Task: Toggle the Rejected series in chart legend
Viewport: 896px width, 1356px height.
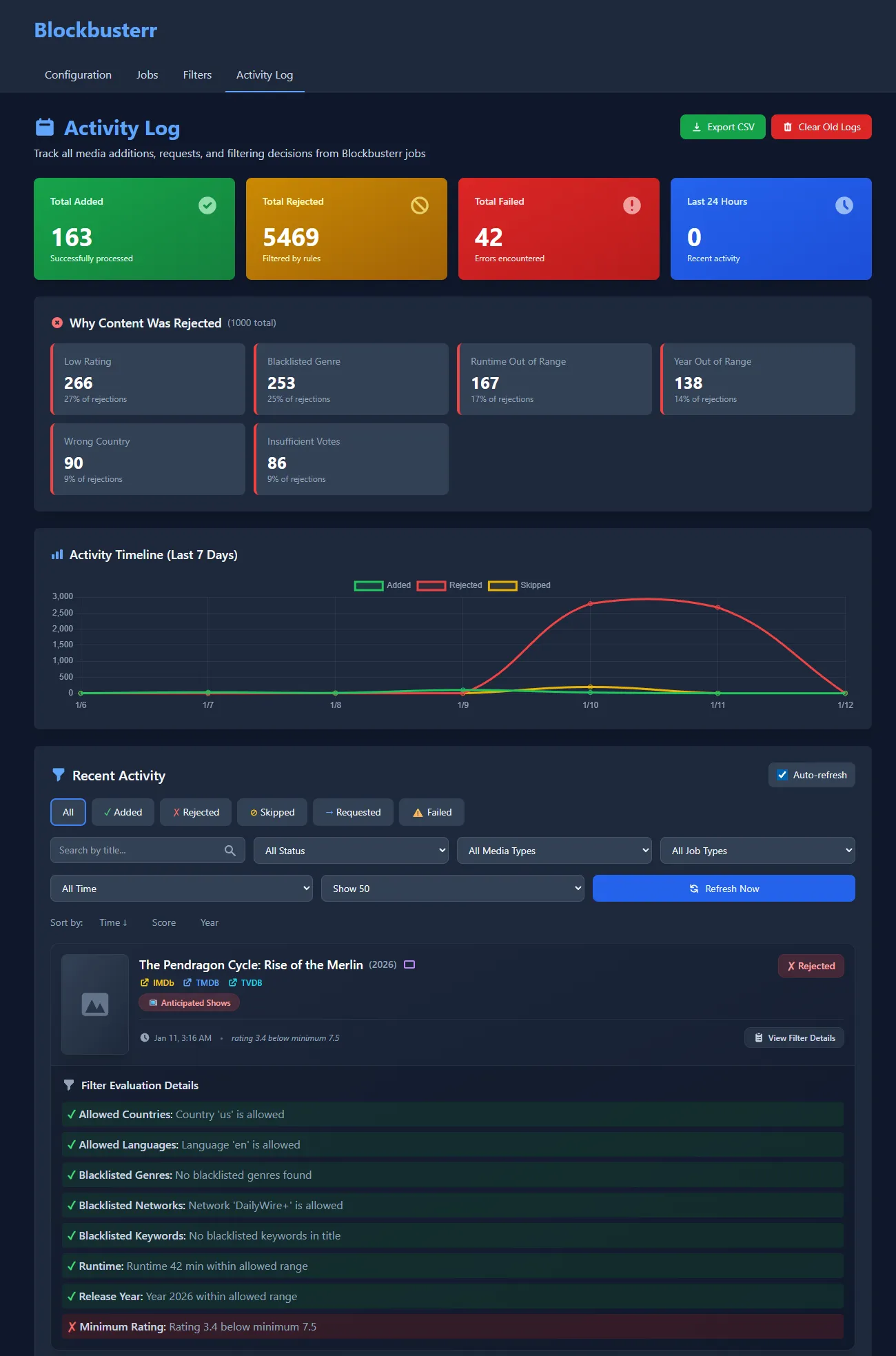Action: (x=449, y=585)
